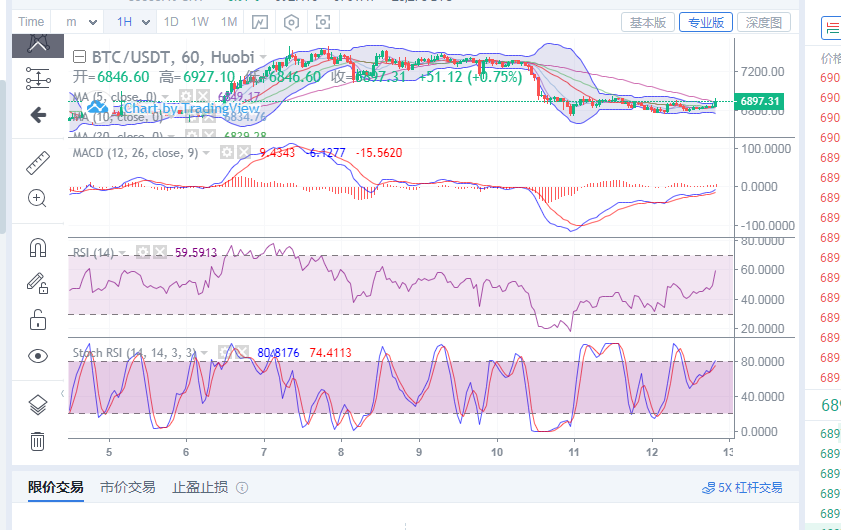Select the 止盈止损 stop order tab
Viewport: 841px width, 530px height.
coord(200,487)
